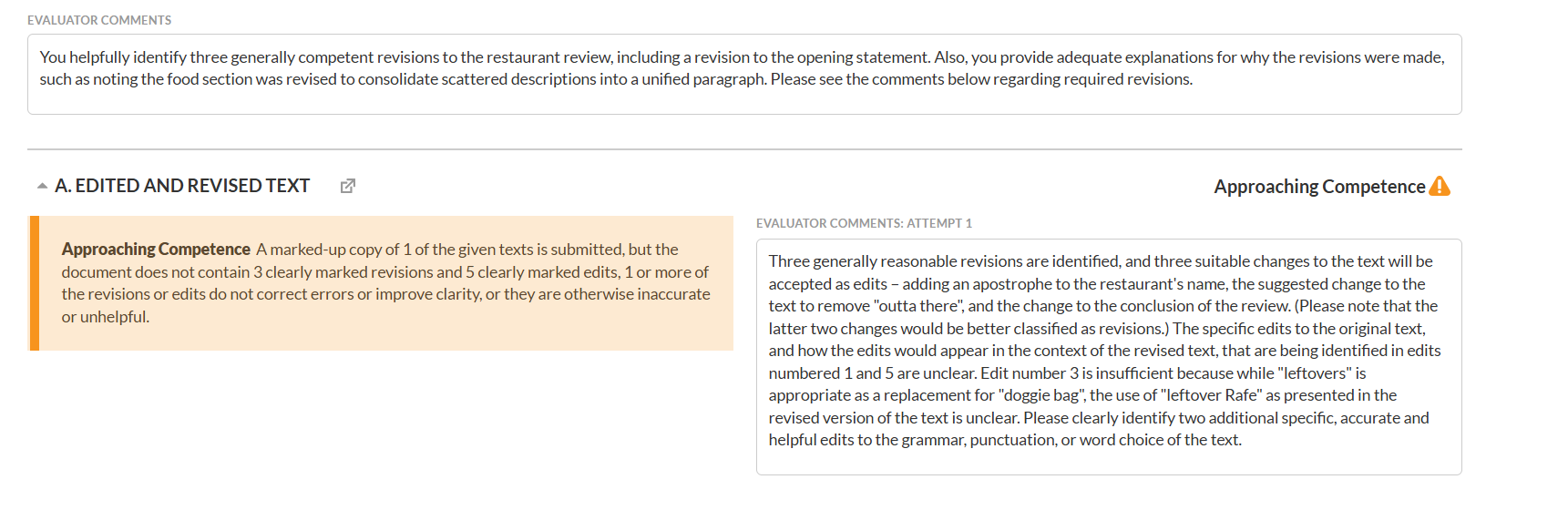Image resolution: width=1568 pixels, height=510 pixels.
Task: Click the orange left border of rubric panel
Action: point(35,283)
